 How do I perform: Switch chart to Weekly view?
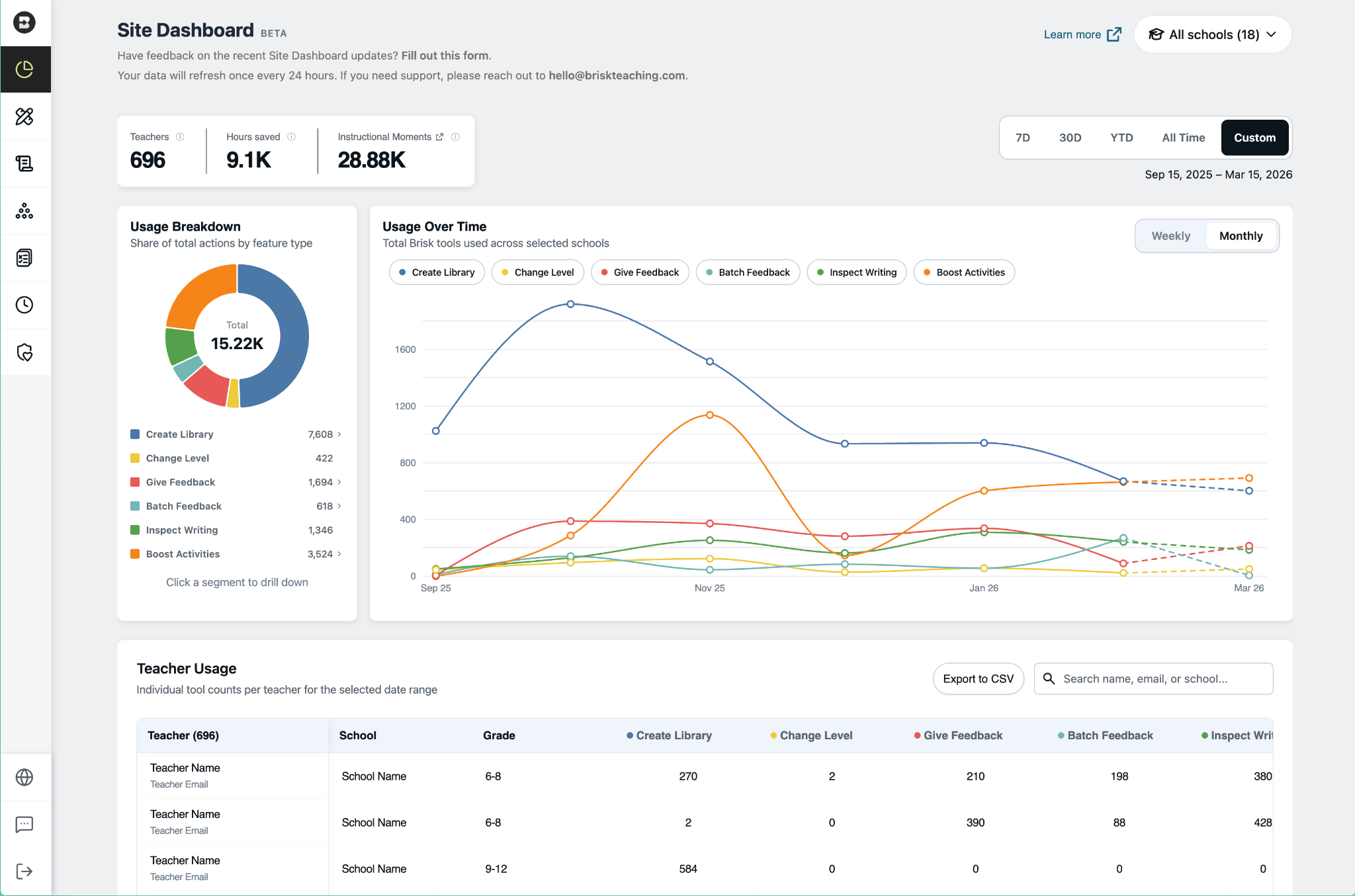(x=1170, y=236)
